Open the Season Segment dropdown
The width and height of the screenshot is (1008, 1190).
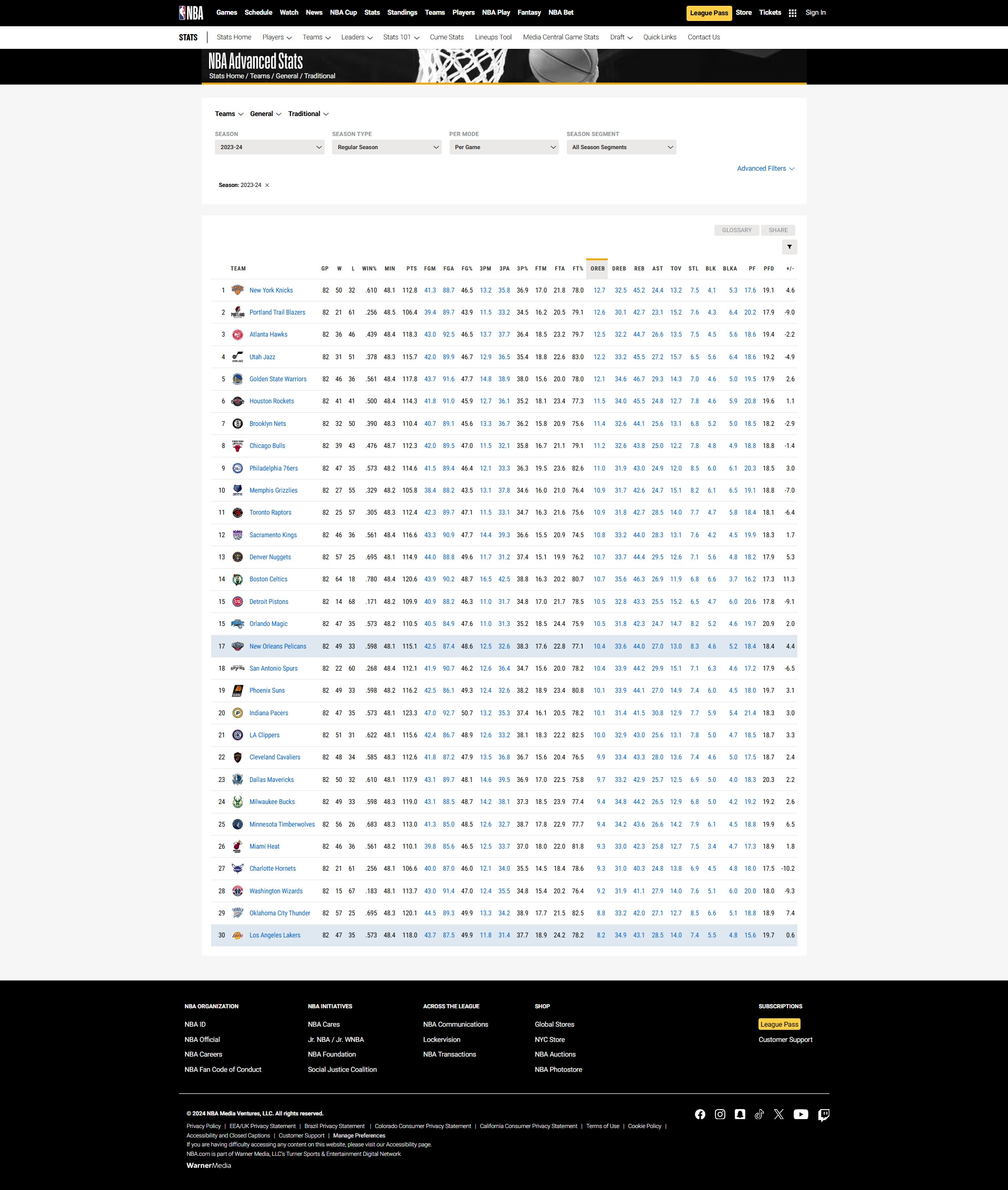[621, 148]
